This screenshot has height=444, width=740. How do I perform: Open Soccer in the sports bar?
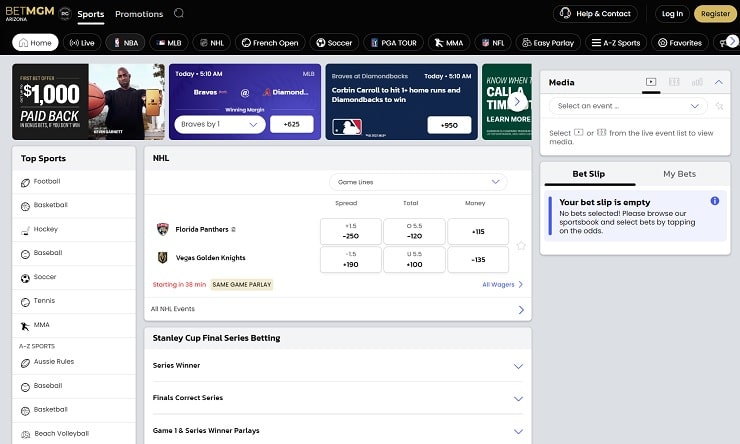[x=334, y=42]
